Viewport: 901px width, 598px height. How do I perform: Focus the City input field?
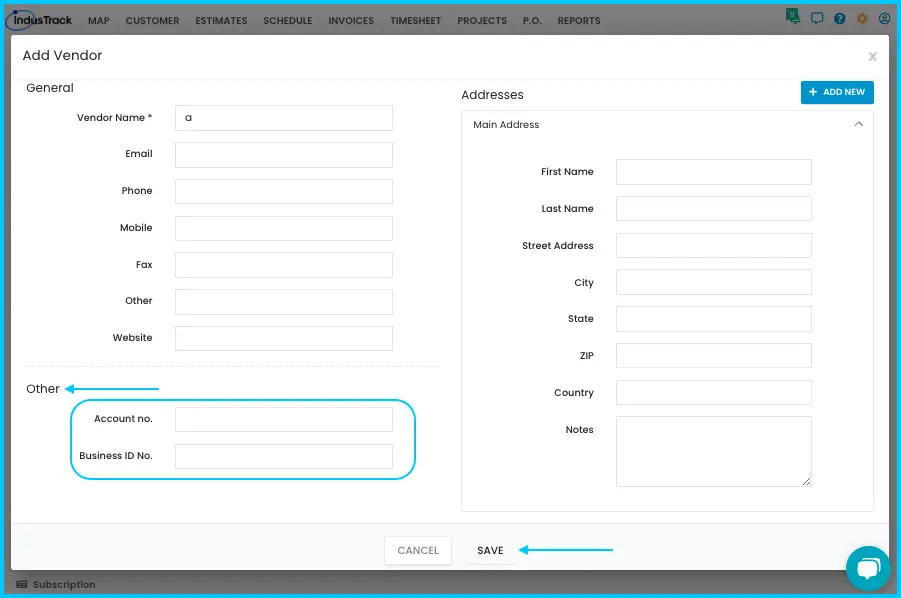(714, 282)
